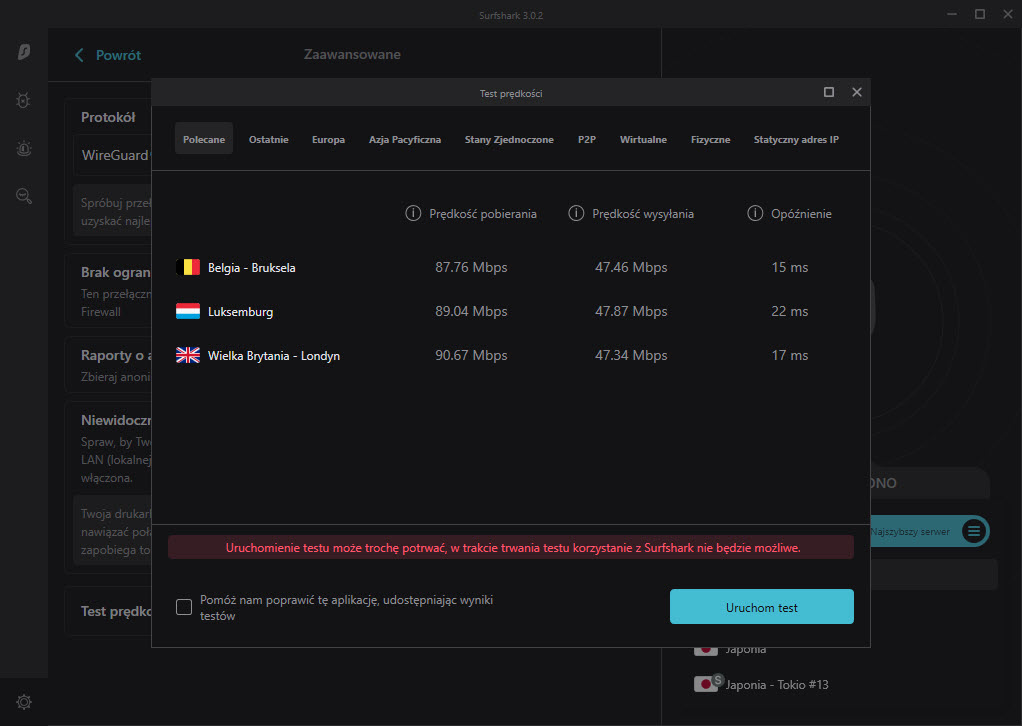Image resolution: width=1022 pixels, height=726 pixels.
Task: Click the 47.46 Mbps upload value
Action: tap(631, 267)
